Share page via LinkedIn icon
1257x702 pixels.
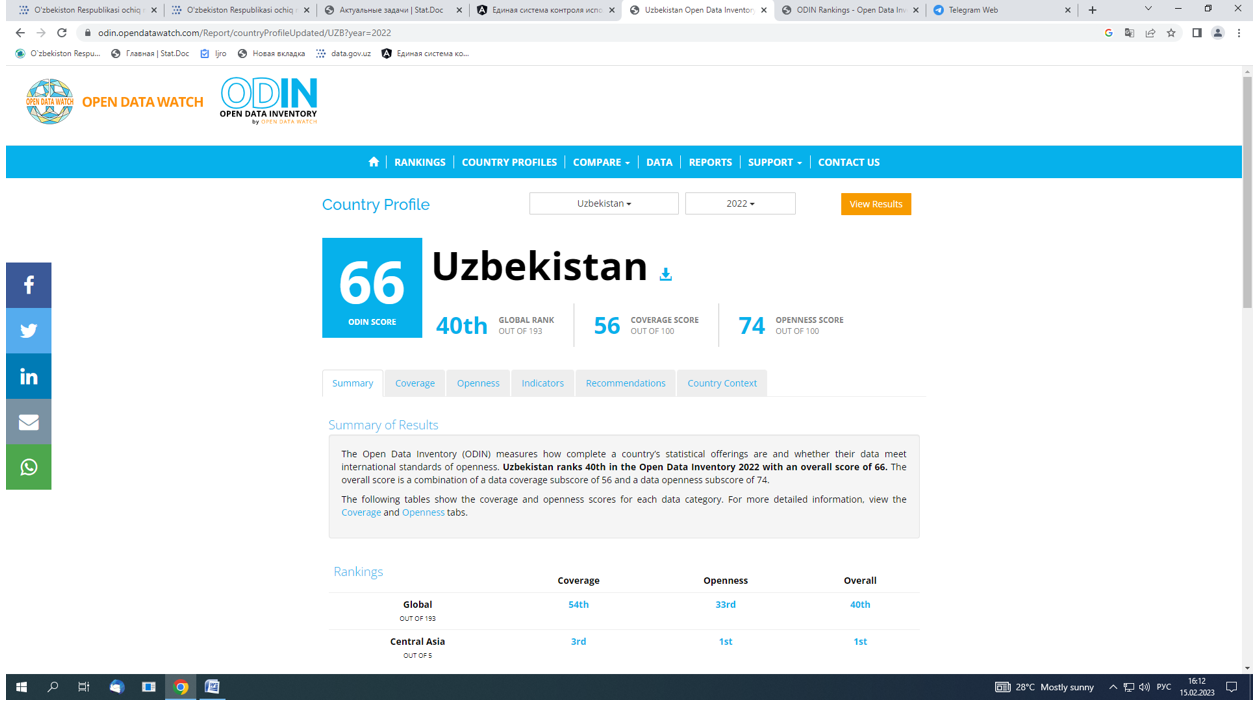pyautogui.click(x=29, y=377)
